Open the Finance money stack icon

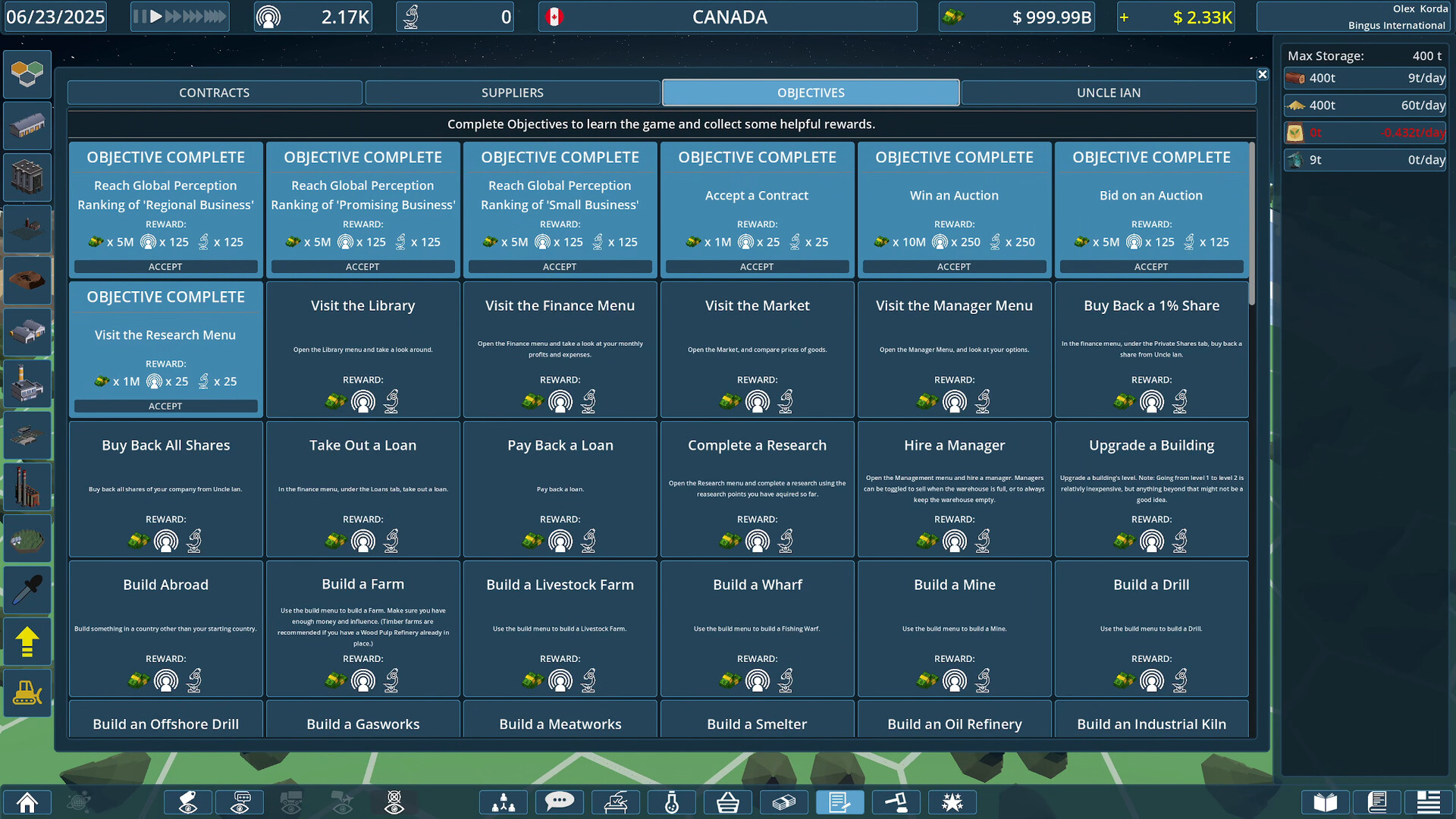click(x=784, y=802)
